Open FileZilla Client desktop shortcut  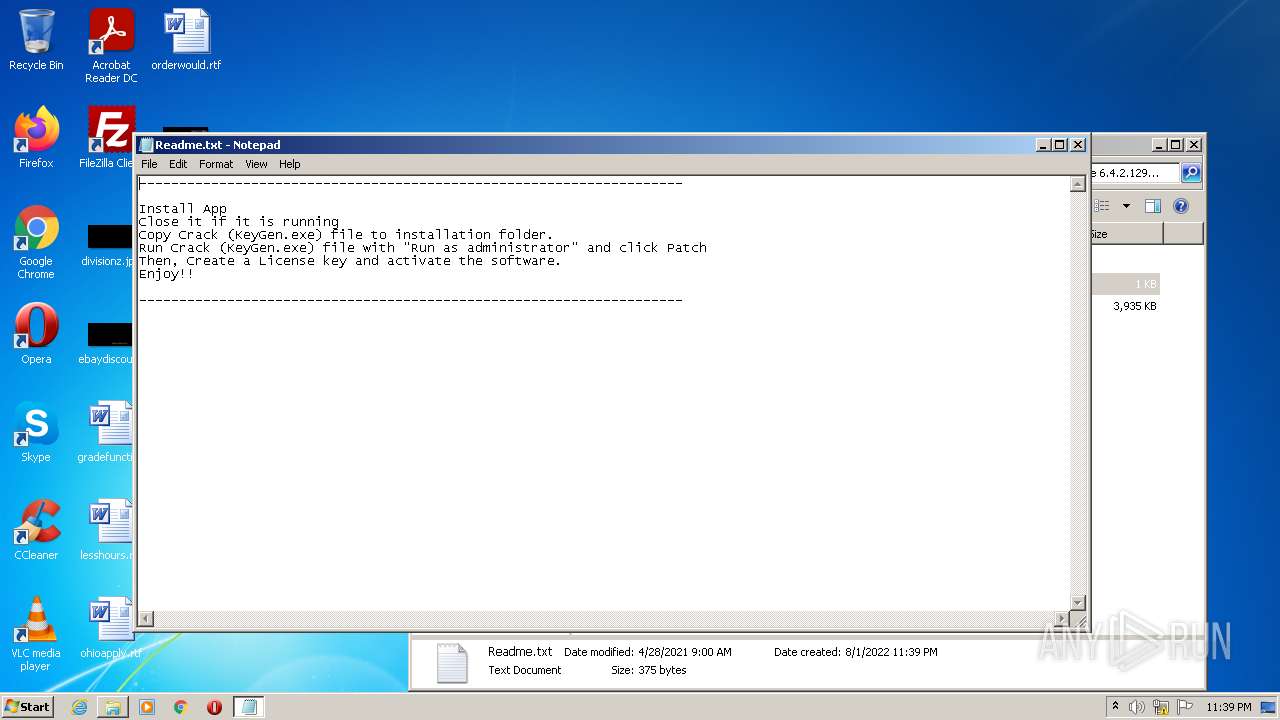coord(108,138)
